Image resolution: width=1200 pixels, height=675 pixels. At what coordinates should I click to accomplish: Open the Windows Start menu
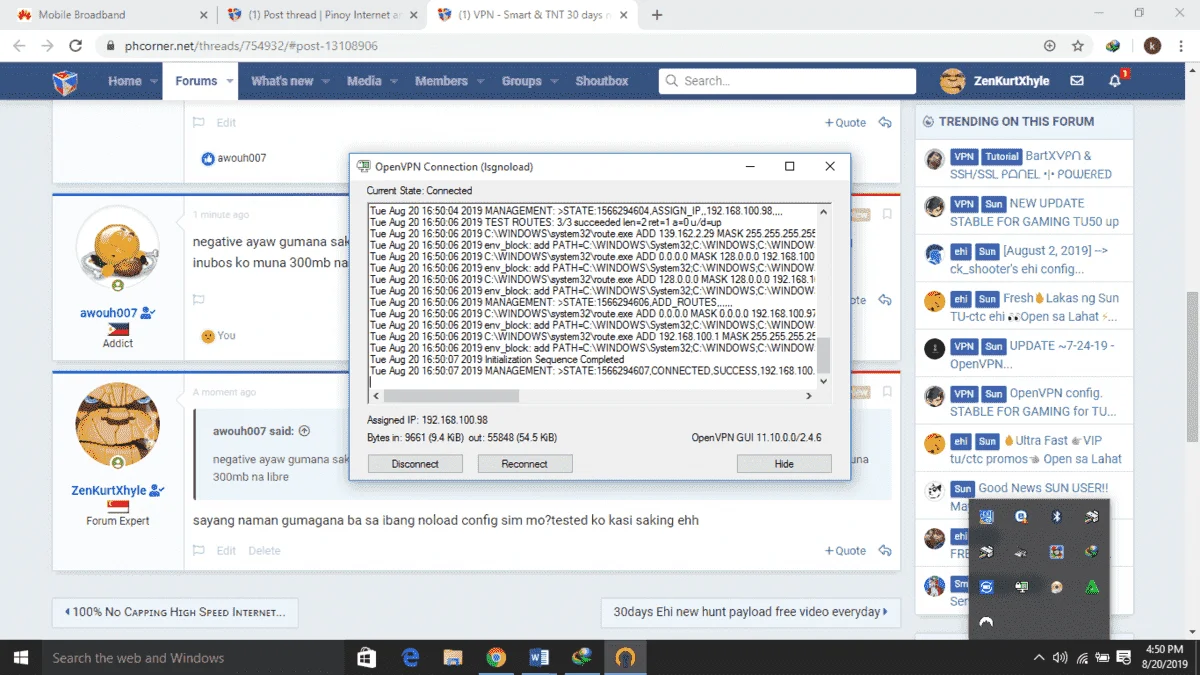tap(20, 658)
